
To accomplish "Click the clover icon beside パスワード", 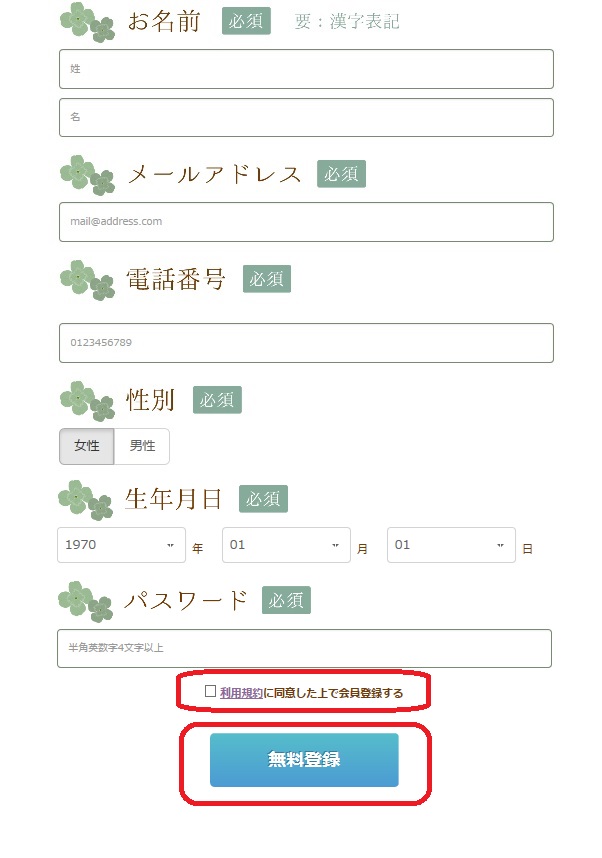I will click(86, 601).
